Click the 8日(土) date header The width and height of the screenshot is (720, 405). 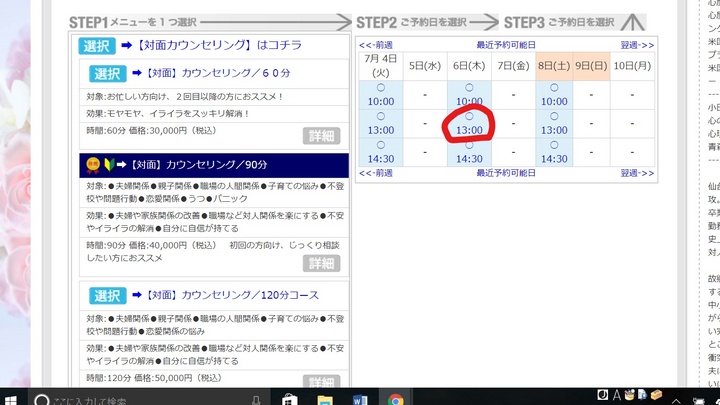554,66
